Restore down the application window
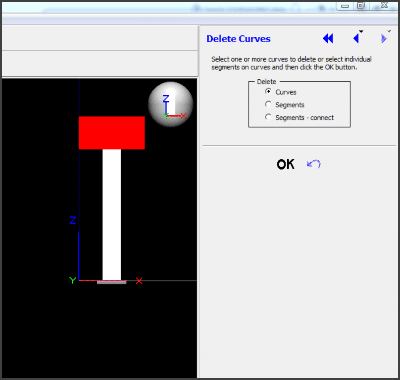Viewport: 400px width, 380px height. 361,6
